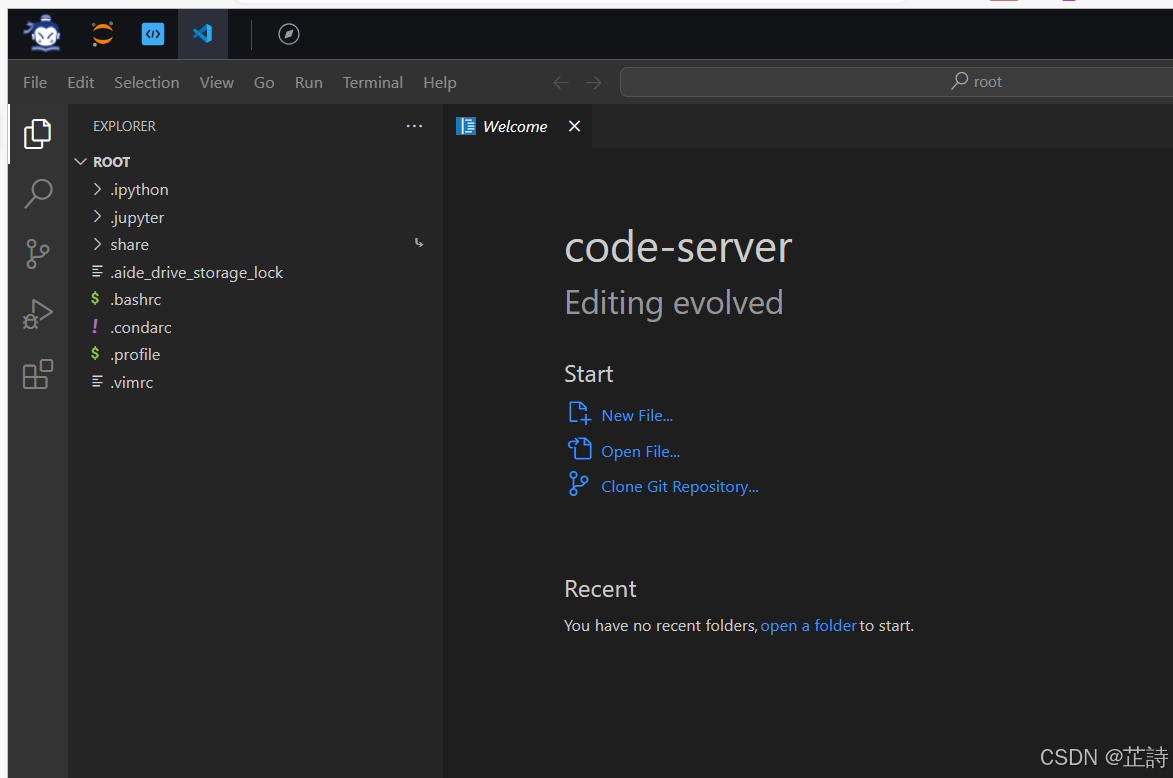Open the Jupyter launcher icon
This screenshot has height=778, width=1173.
(102, 34)
